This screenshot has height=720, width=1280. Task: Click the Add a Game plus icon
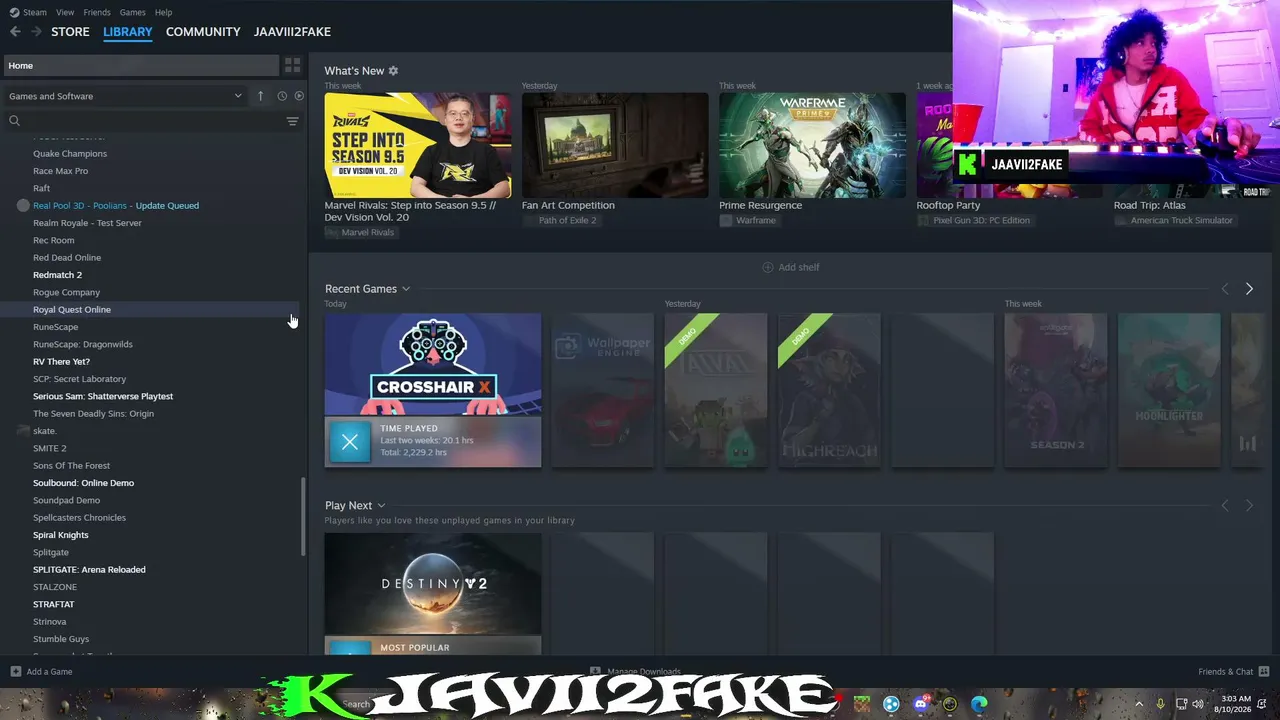[x=15, y=671]
